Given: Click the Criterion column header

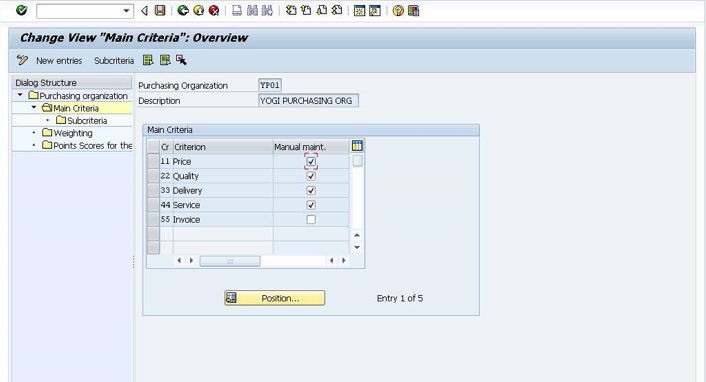Looking at the screenshot, I should click(x=223, y=147).
